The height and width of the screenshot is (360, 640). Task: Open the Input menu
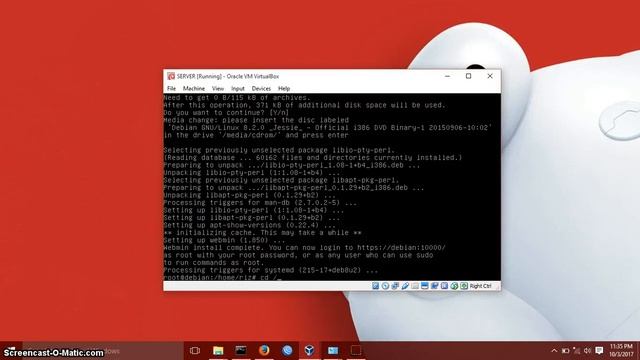pyautogui.click(x=238, y=89)
